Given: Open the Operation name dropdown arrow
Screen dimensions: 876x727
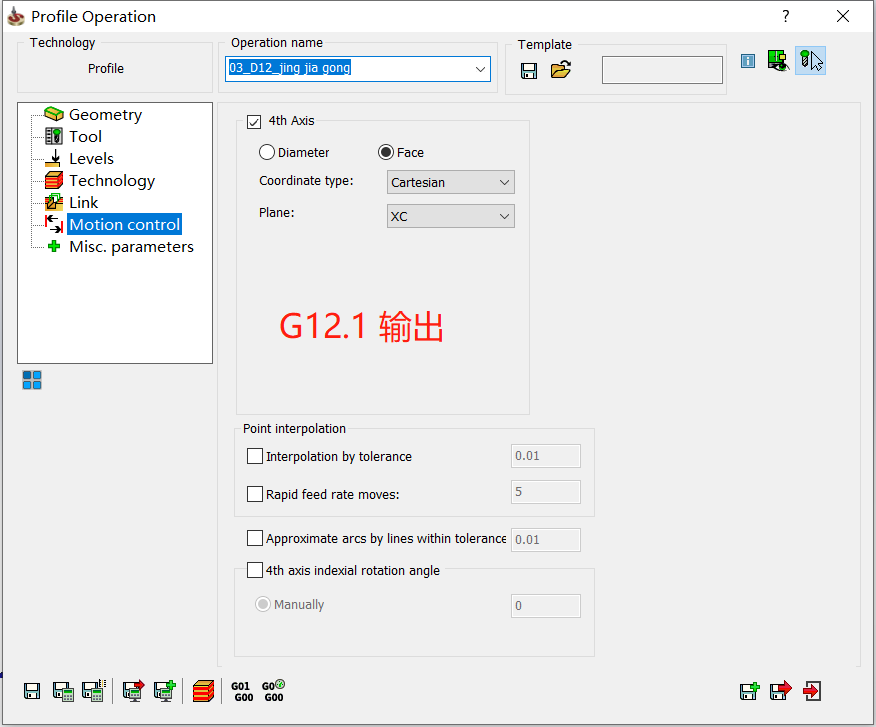Looking at the screenshot, I should pos(481,69).
